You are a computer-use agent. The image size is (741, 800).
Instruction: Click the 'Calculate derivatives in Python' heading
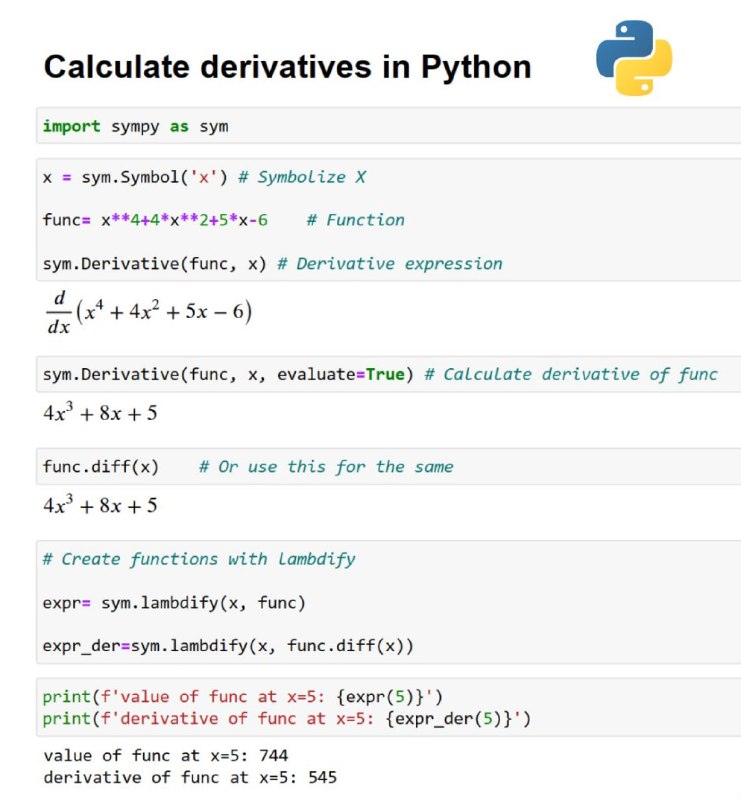pyautogui.click(x=287, y=67)
